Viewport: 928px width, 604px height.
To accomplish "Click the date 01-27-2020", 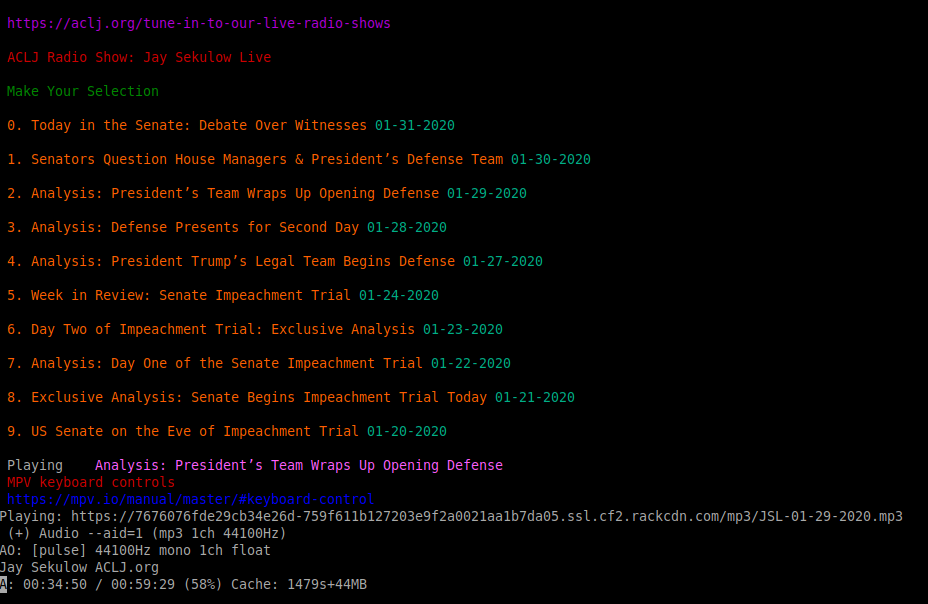I will (x=503, y=261).
